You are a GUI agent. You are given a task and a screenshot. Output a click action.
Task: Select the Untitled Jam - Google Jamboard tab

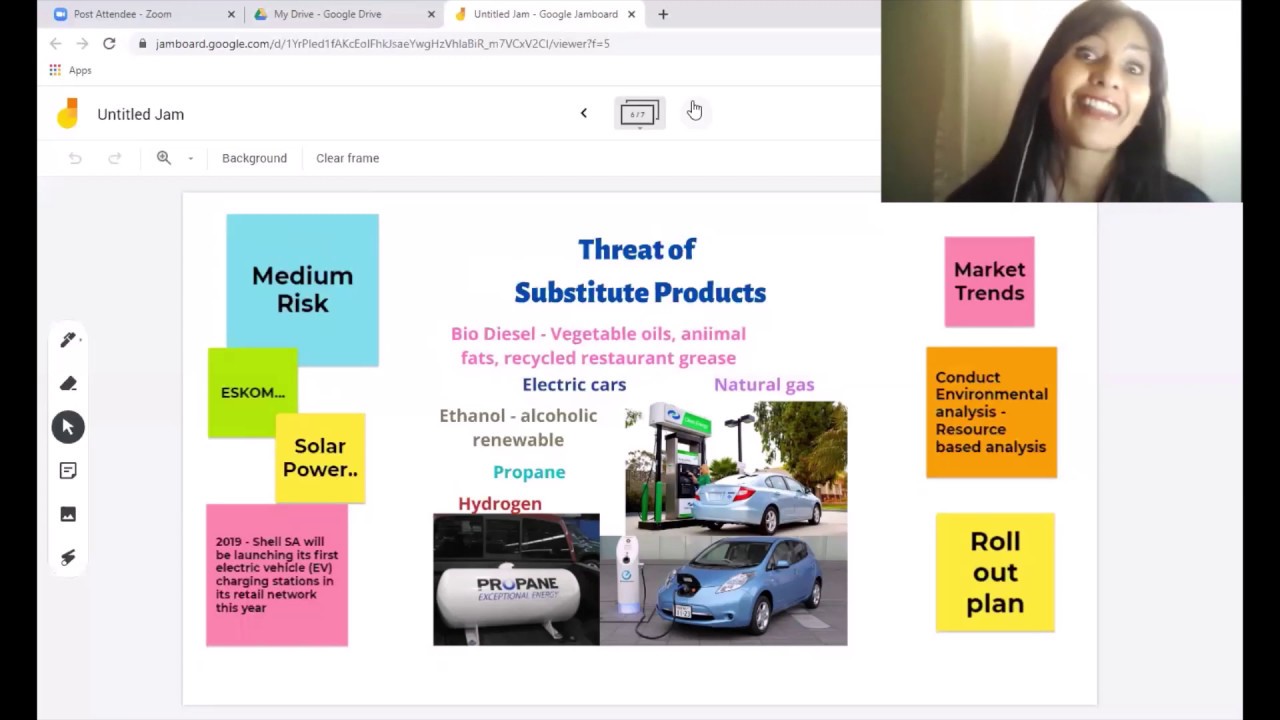click(546, 14)
